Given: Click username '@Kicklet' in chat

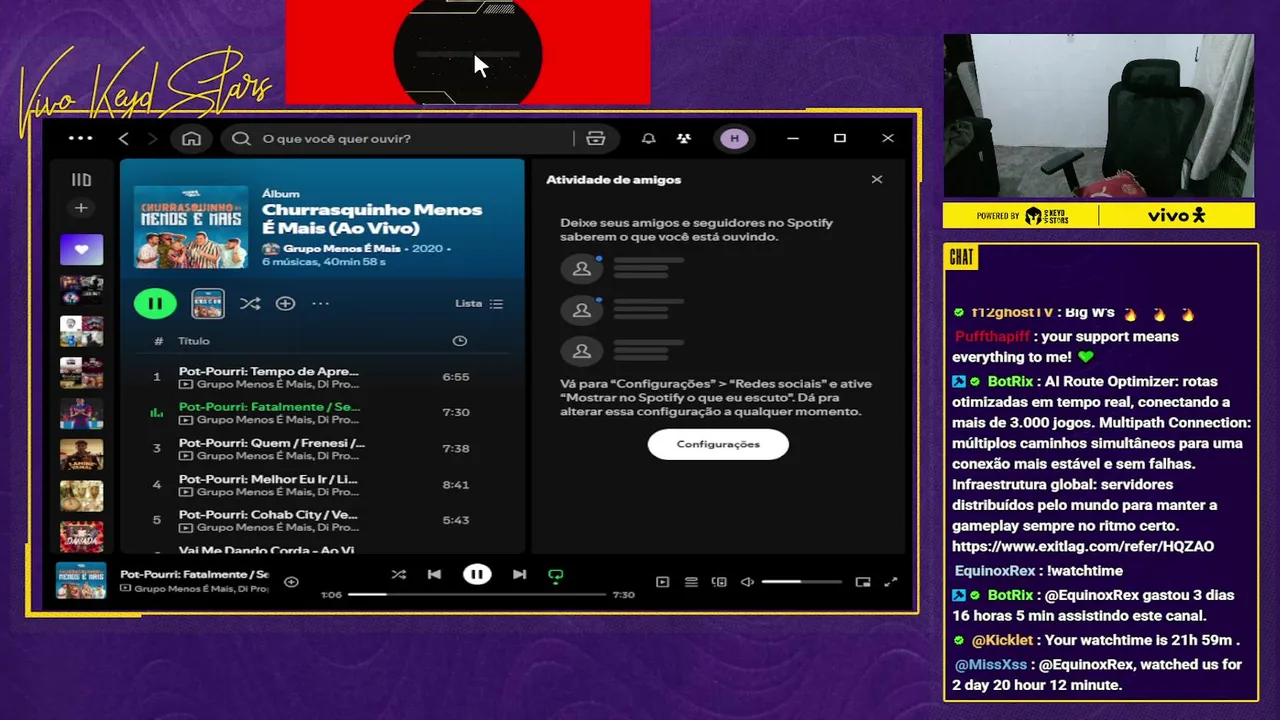Looking at the screenshot, I should click(1002, 640).
